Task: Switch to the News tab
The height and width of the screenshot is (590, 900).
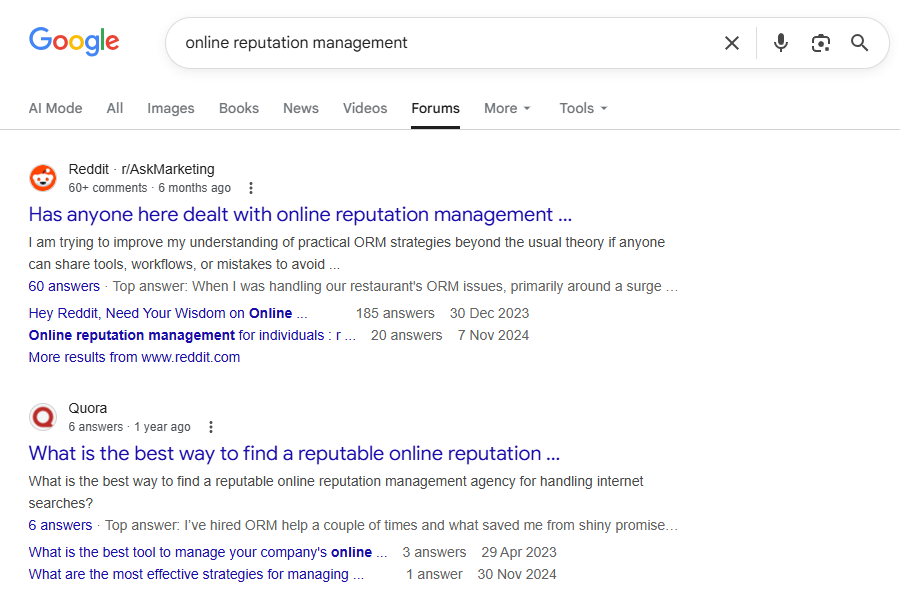Action: (301, 108)
